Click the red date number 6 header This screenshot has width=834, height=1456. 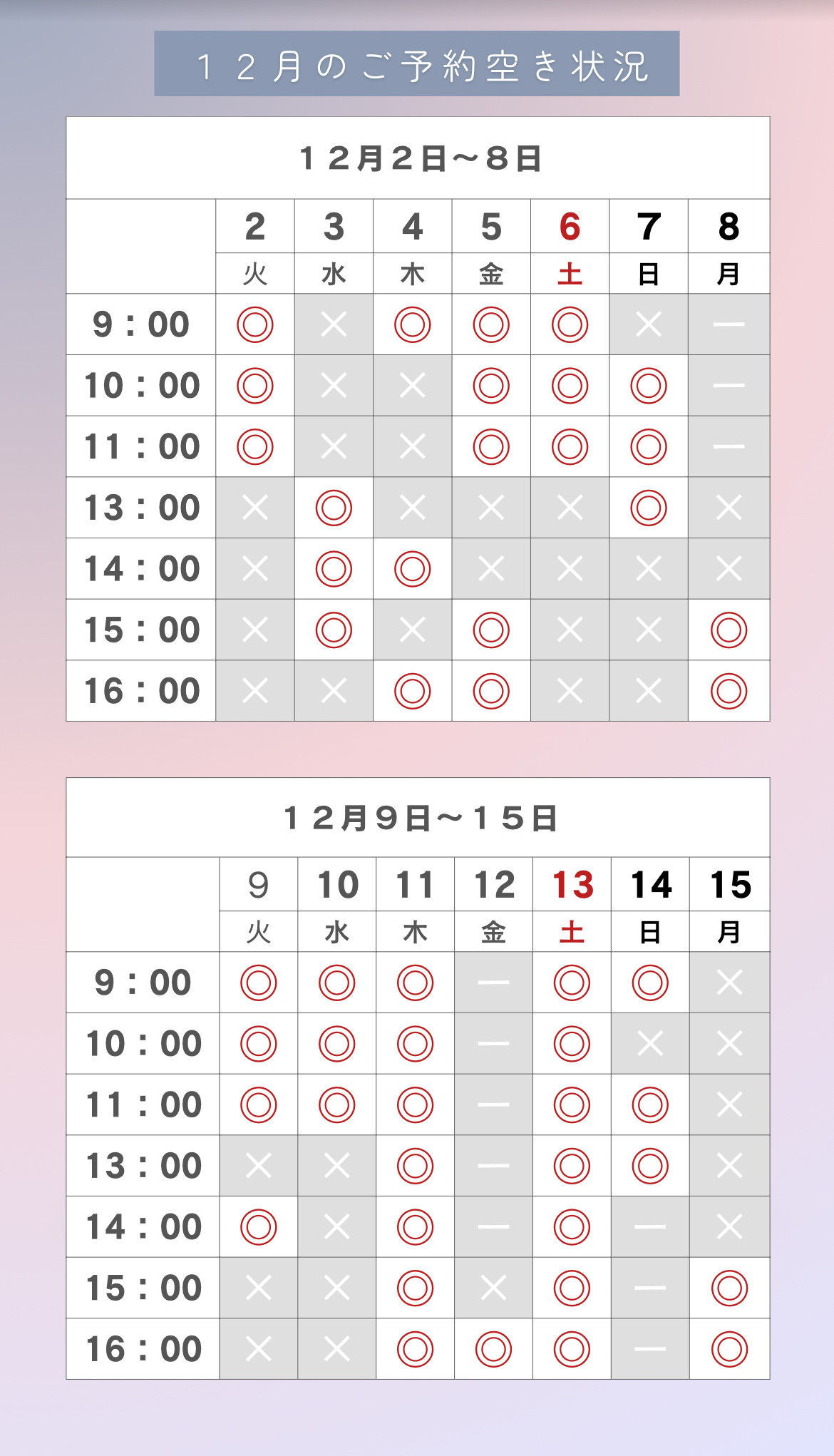(x=570, y=227)
